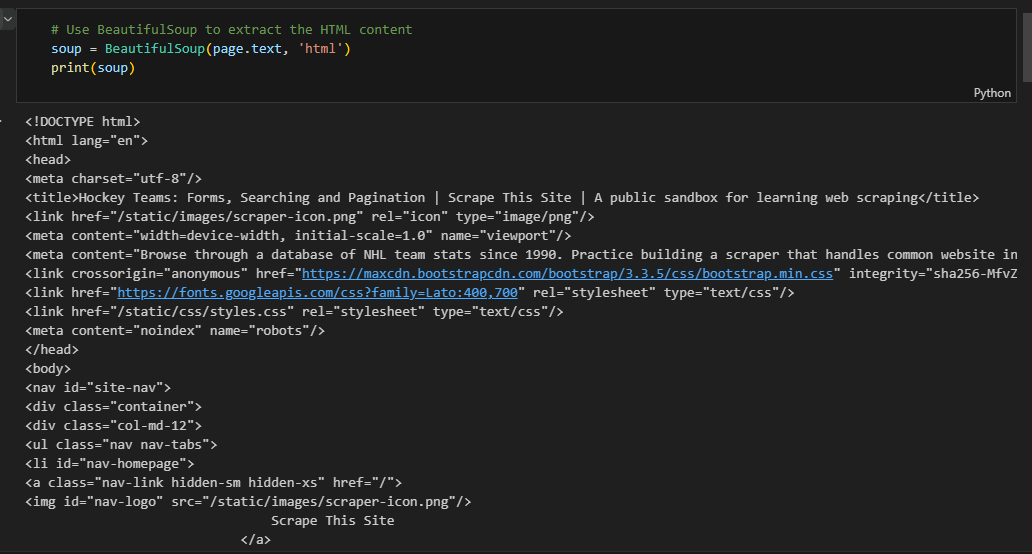This screenshot has height=554, width=1032.
Task: Open the run-cell dropdown chevron beside the code cell
Action: coord(7,19)
